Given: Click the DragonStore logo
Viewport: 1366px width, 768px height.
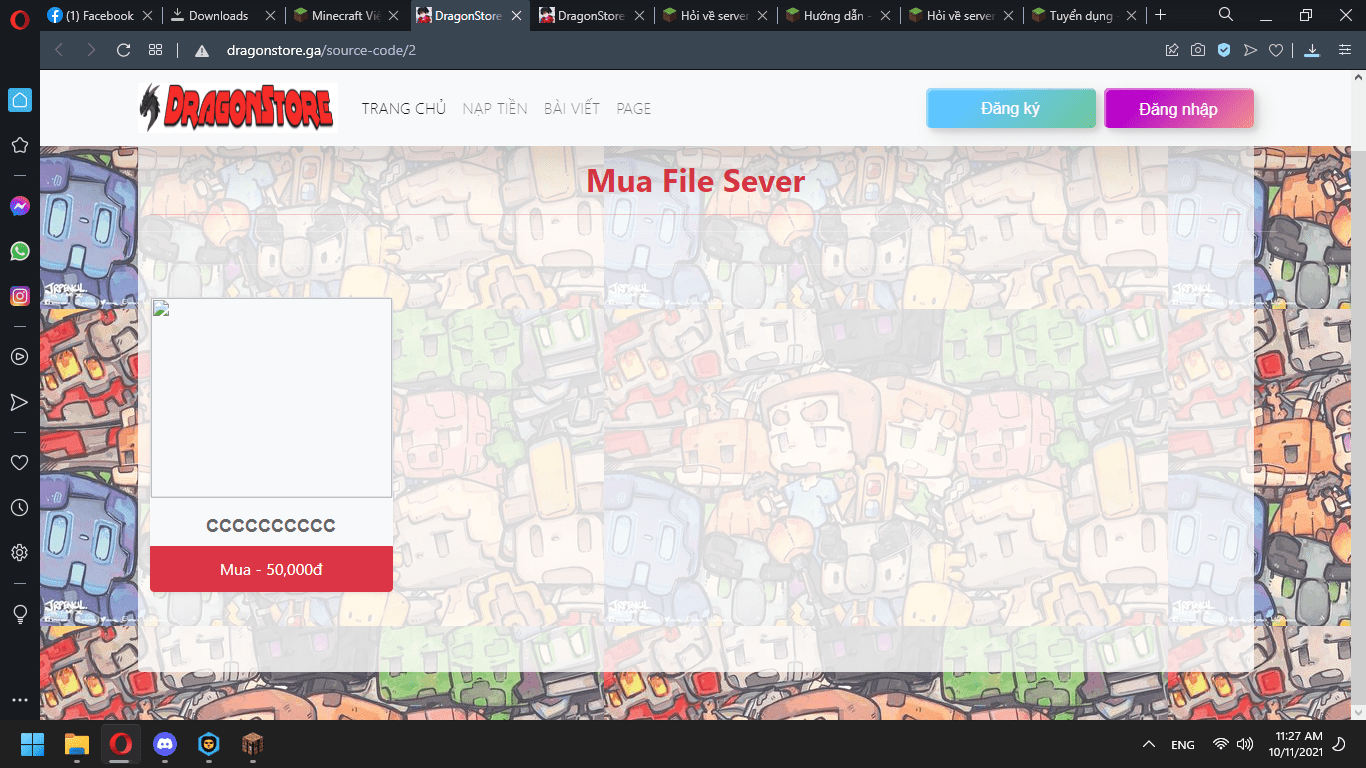Looking at the screenshot, I should coord(238,108).
